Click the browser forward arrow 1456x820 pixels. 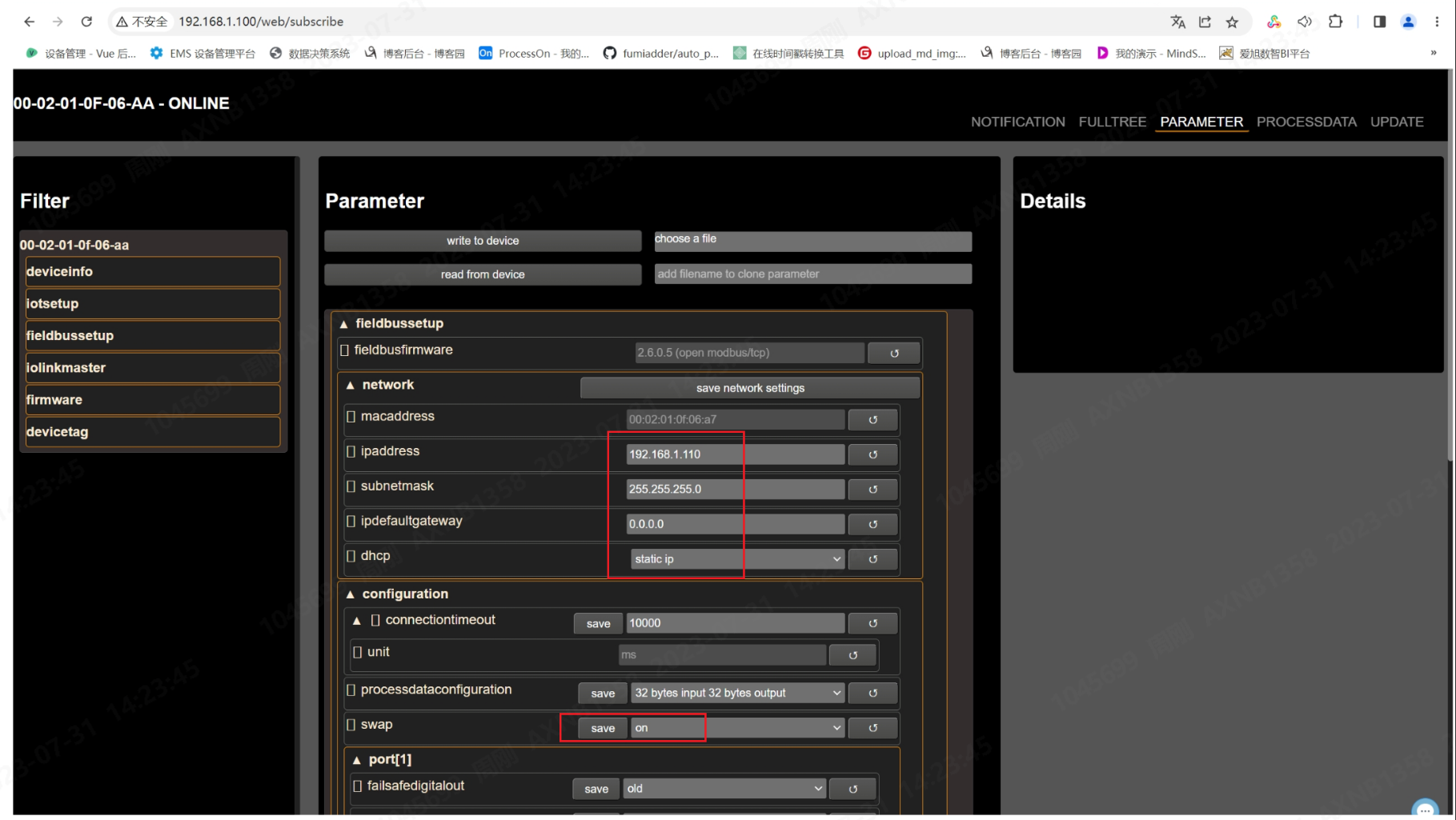(x=58, y=22)
